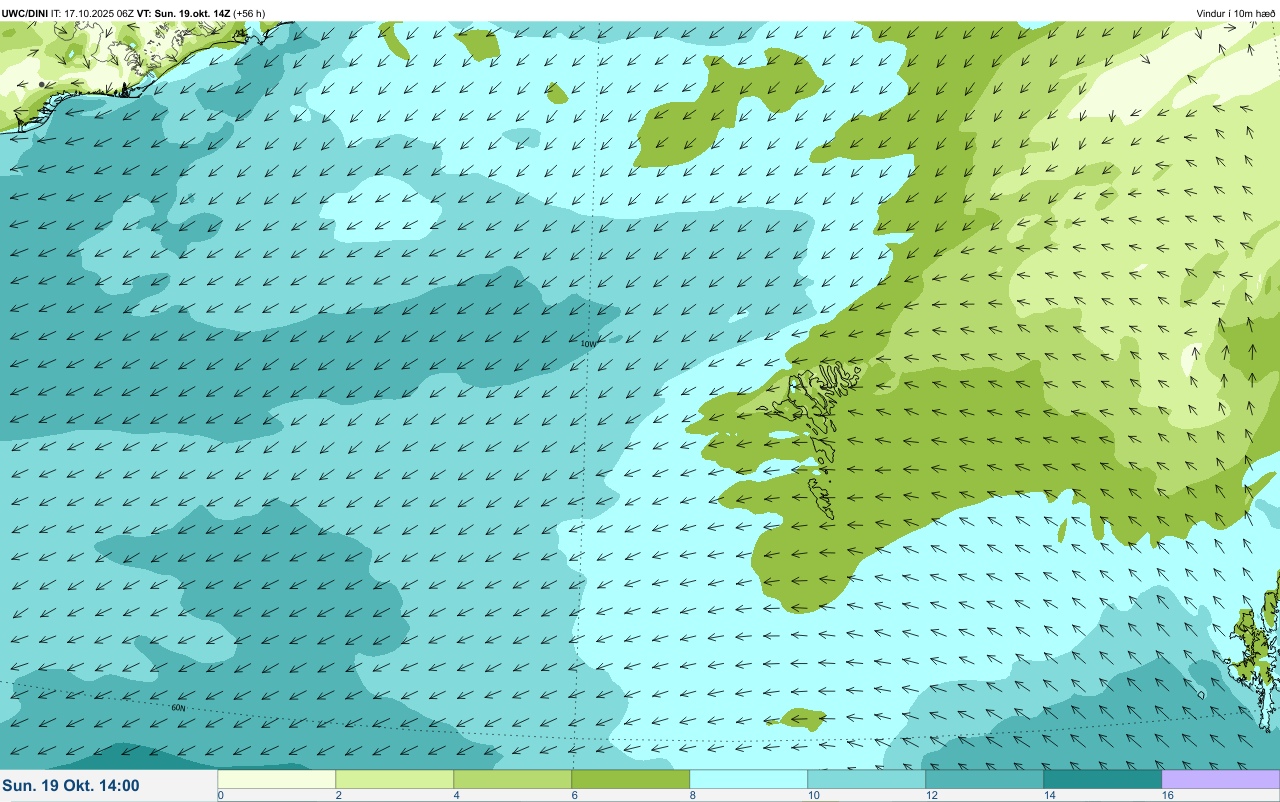Image resolution: width=1280 pixels, height=802 pixels.
Task: Click the legend tick value "14"
Action: pos(1050,795)
